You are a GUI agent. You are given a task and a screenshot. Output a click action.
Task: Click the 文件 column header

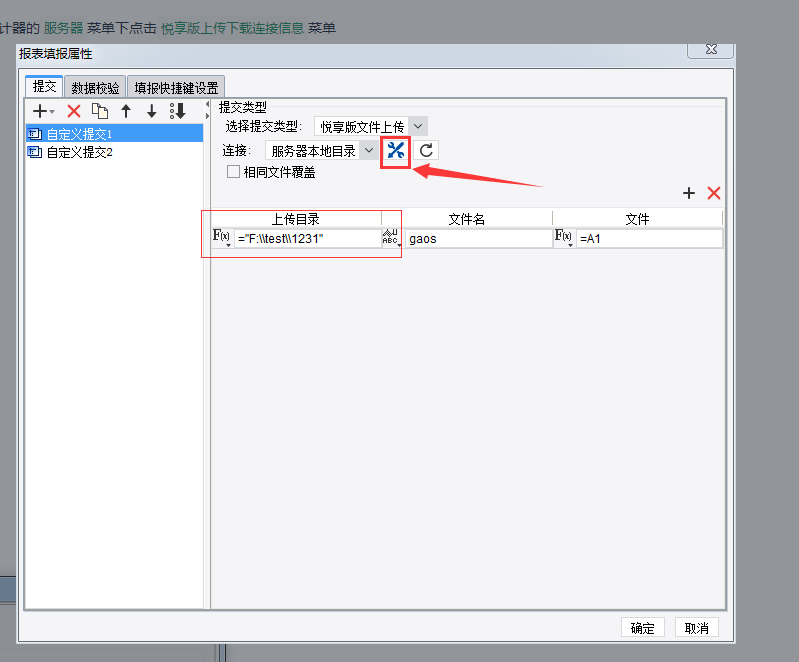637,219
